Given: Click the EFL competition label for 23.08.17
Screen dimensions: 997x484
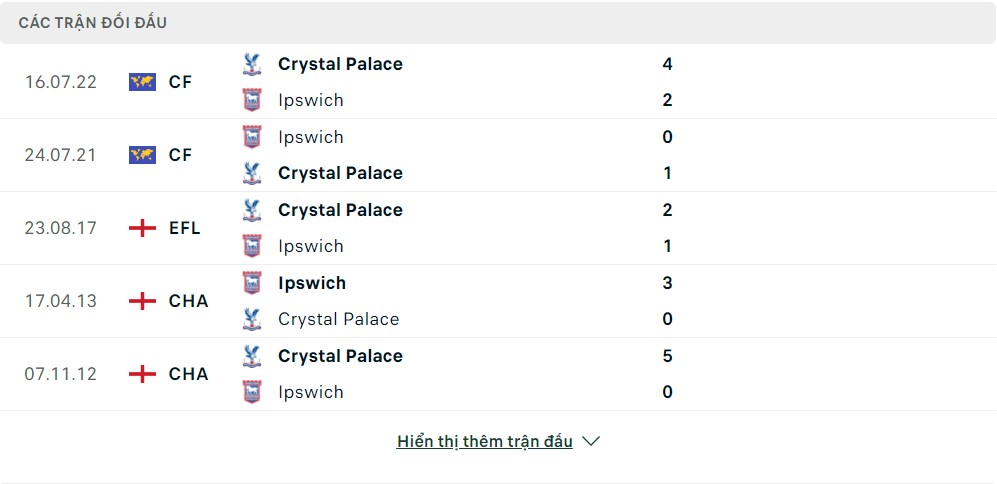Looking at the screenshot, I should [x=185, y=228].
